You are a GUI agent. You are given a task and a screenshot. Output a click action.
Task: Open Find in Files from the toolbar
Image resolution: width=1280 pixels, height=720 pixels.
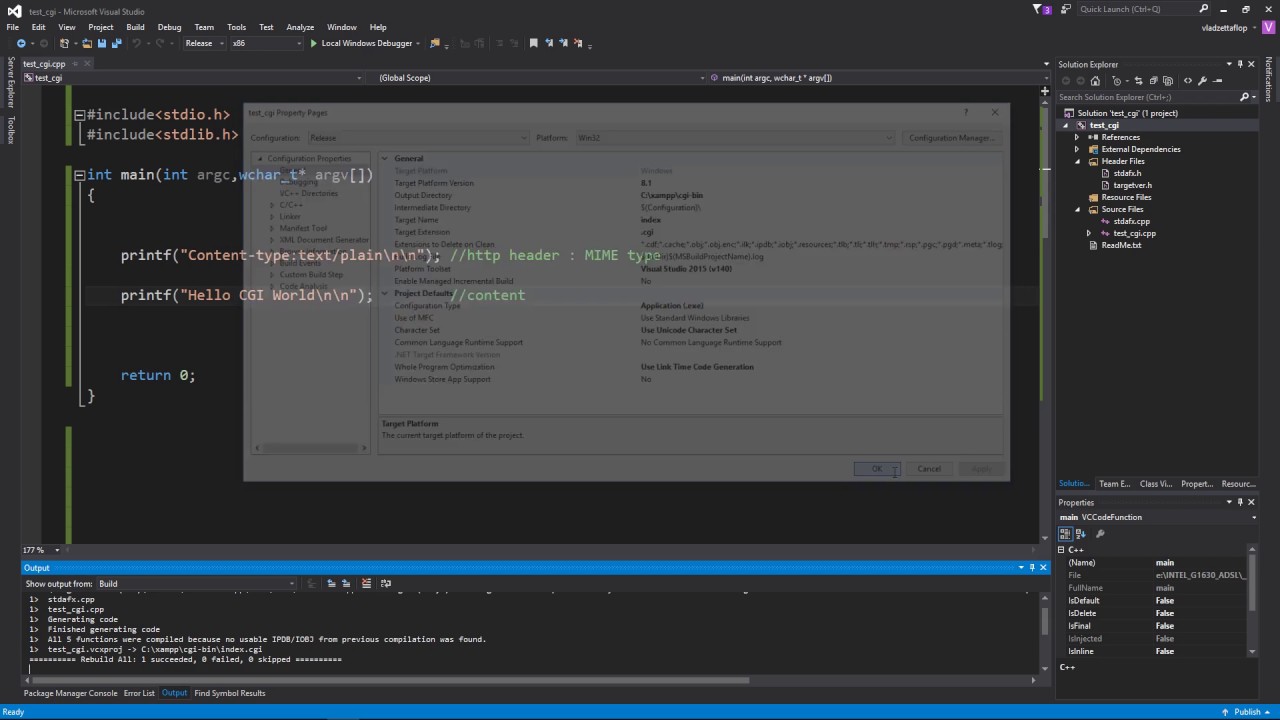[x=434, y=43]
